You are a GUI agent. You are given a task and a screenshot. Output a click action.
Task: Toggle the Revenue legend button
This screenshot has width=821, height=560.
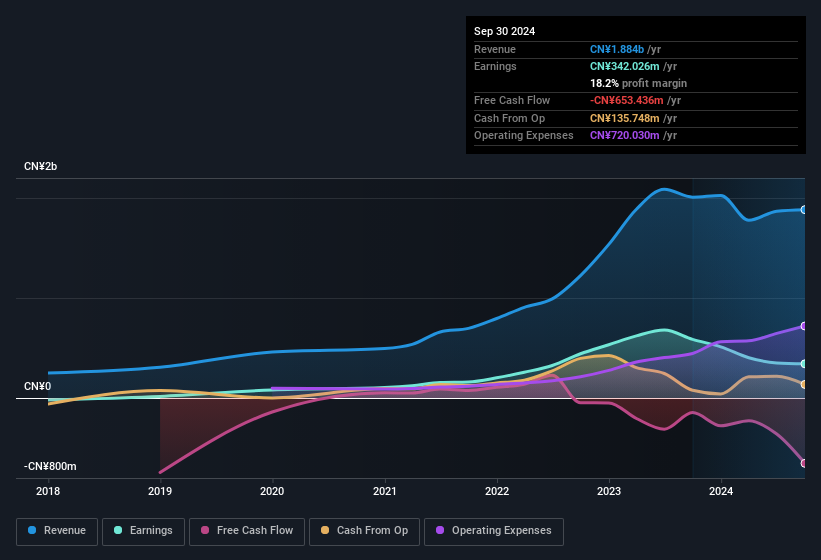(57, 531)
